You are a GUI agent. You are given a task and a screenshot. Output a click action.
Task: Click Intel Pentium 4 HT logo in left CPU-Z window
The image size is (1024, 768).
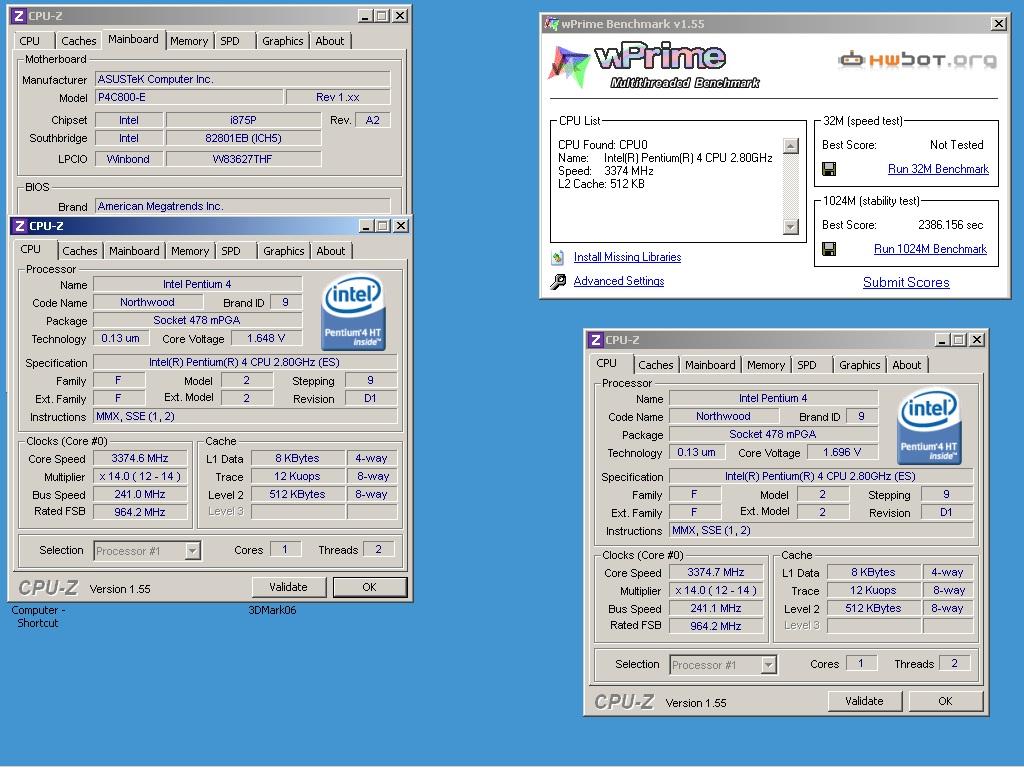353,312
